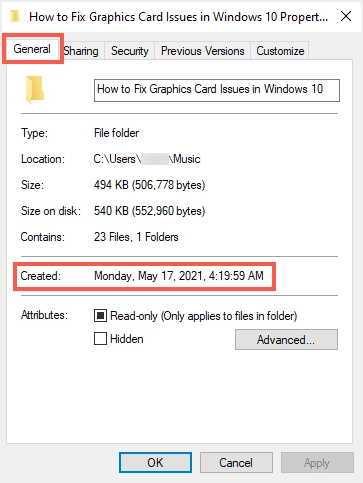Click the Created date value text
Image resolution: width=363 pixels, height=483 pixels.
tap(179, 276)
